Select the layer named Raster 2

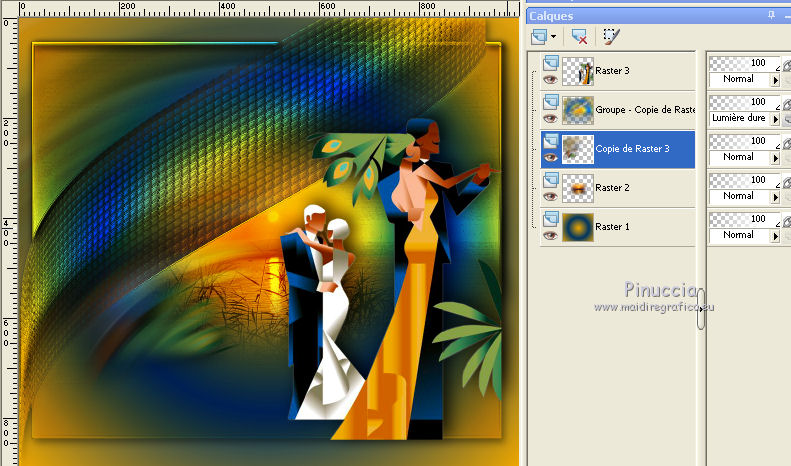[612, 188]
